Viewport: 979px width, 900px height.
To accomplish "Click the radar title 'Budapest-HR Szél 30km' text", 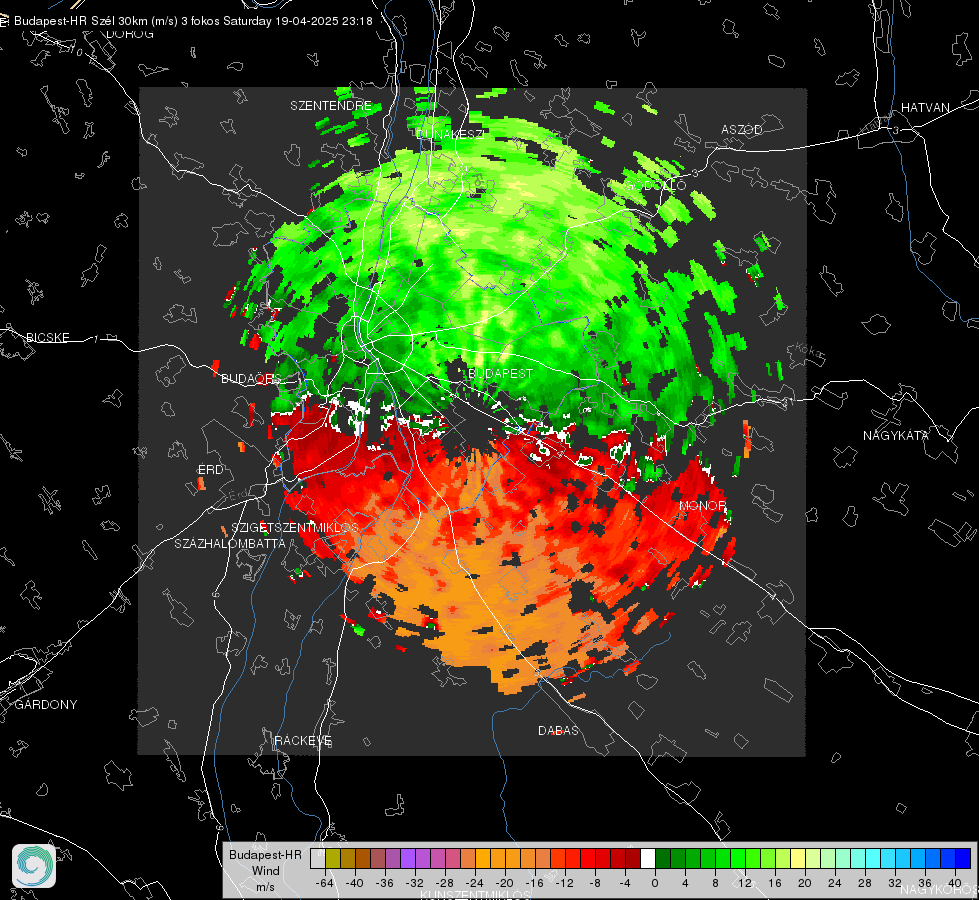I will tap(81, 21).
